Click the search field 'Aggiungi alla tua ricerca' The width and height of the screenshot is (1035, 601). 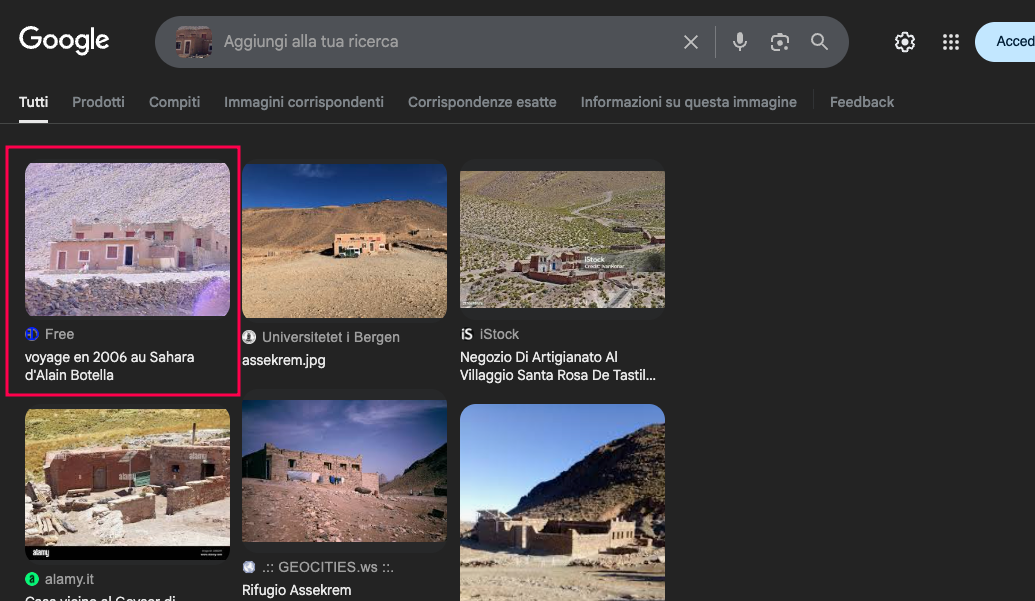click(440, 42)
